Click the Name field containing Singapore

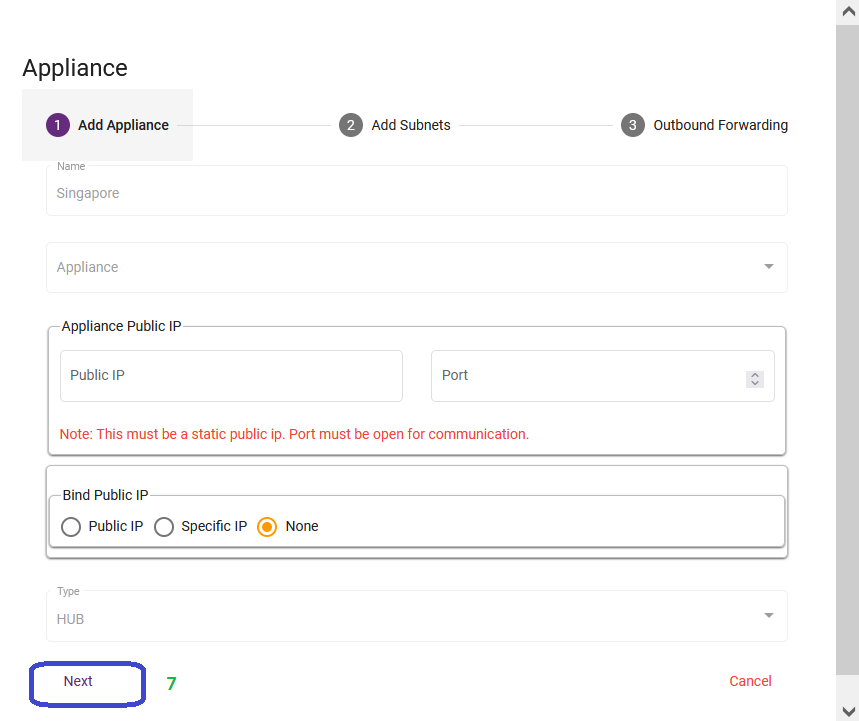(x=417, y=191)
